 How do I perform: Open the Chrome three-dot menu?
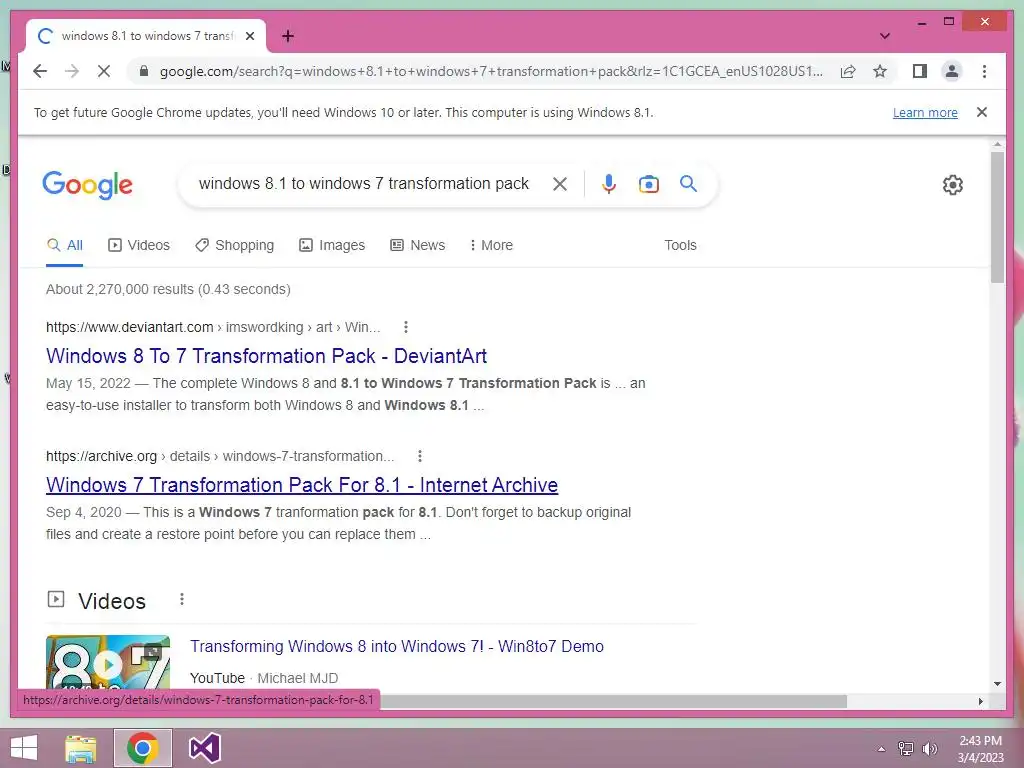(x=984, y=71)
